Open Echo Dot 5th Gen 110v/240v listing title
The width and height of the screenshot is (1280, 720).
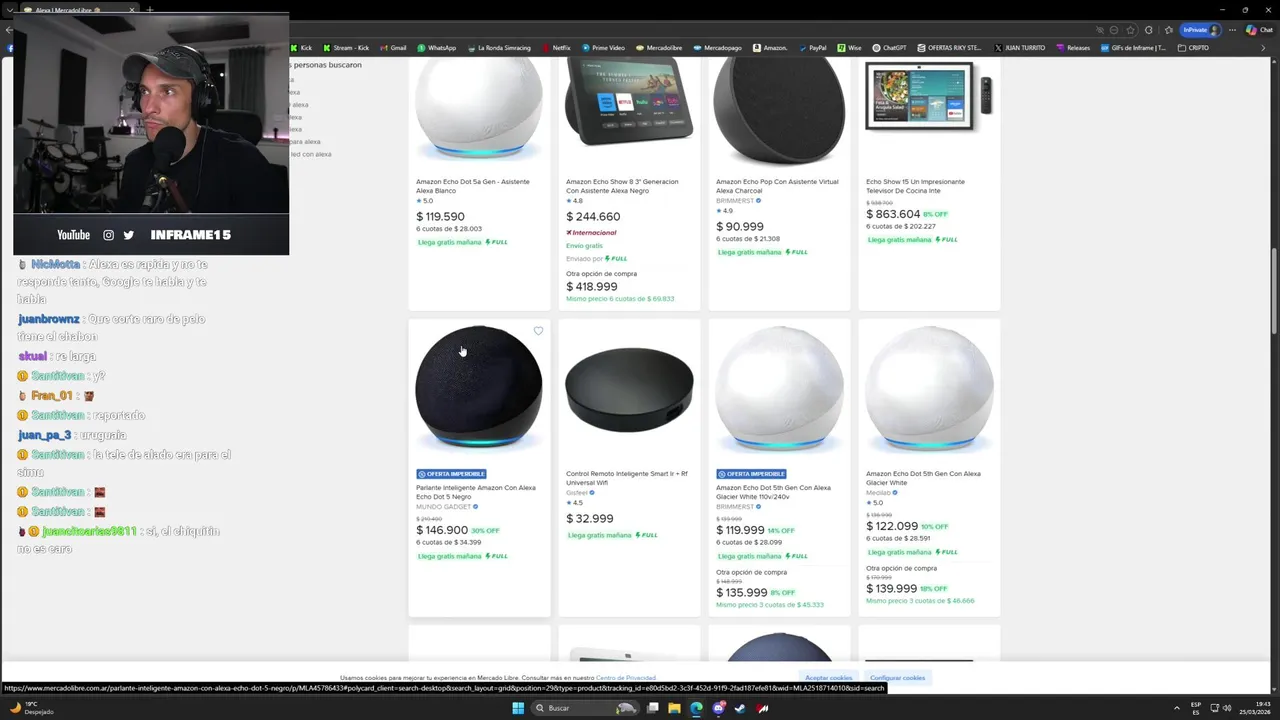(x=773, y=492)
